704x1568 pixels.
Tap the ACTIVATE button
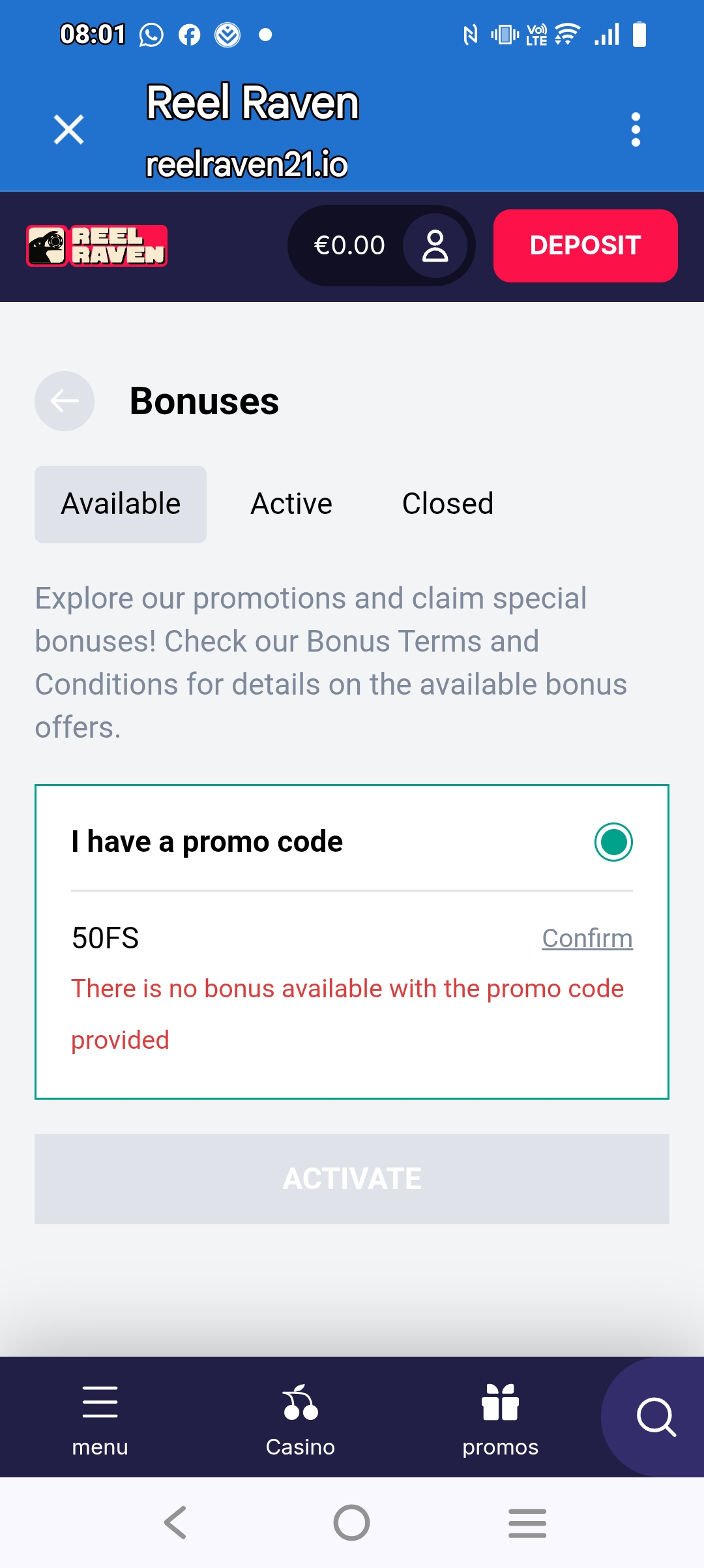352,1179
